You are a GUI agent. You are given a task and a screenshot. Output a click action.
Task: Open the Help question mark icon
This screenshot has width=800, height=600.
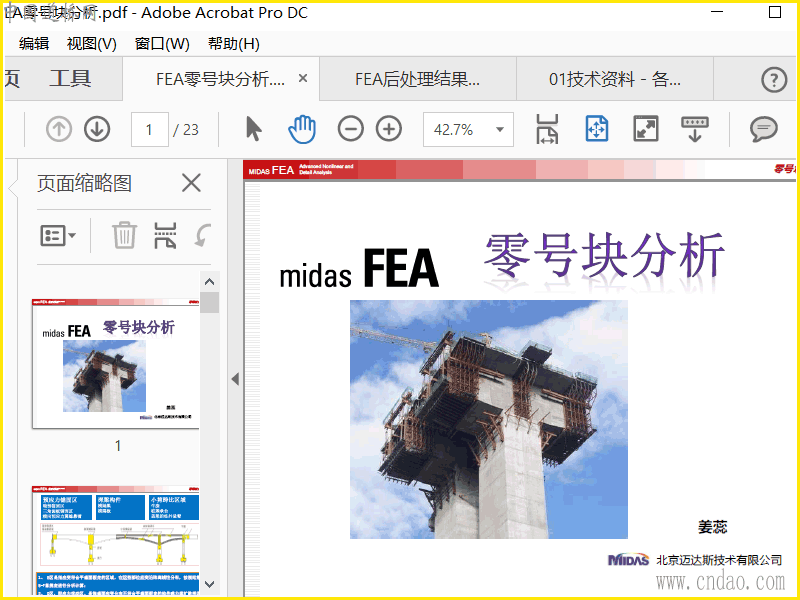774,80
